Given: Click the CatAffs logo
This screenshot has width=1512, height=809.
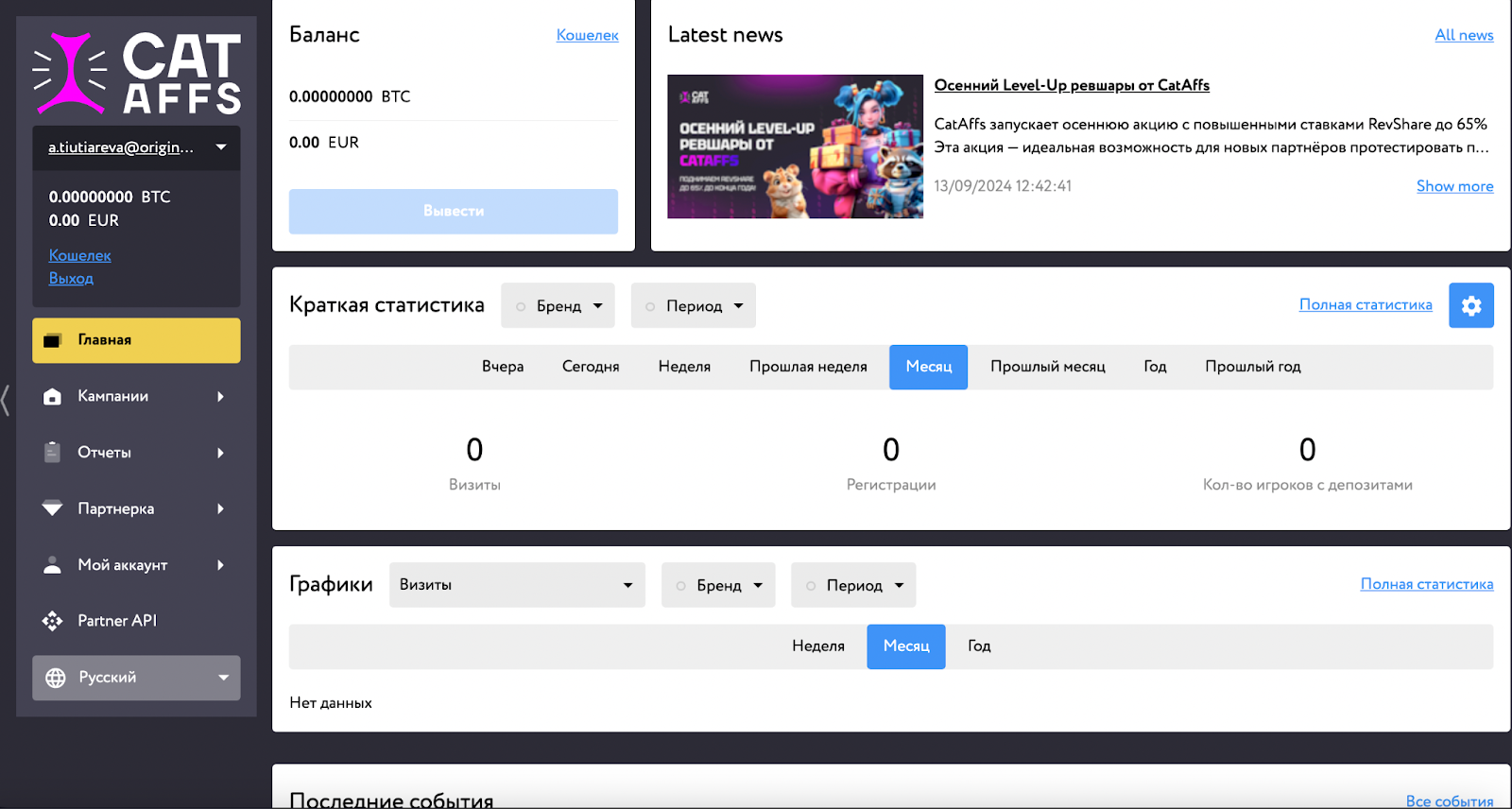Looking at the screenshot, I should (136, 73).
